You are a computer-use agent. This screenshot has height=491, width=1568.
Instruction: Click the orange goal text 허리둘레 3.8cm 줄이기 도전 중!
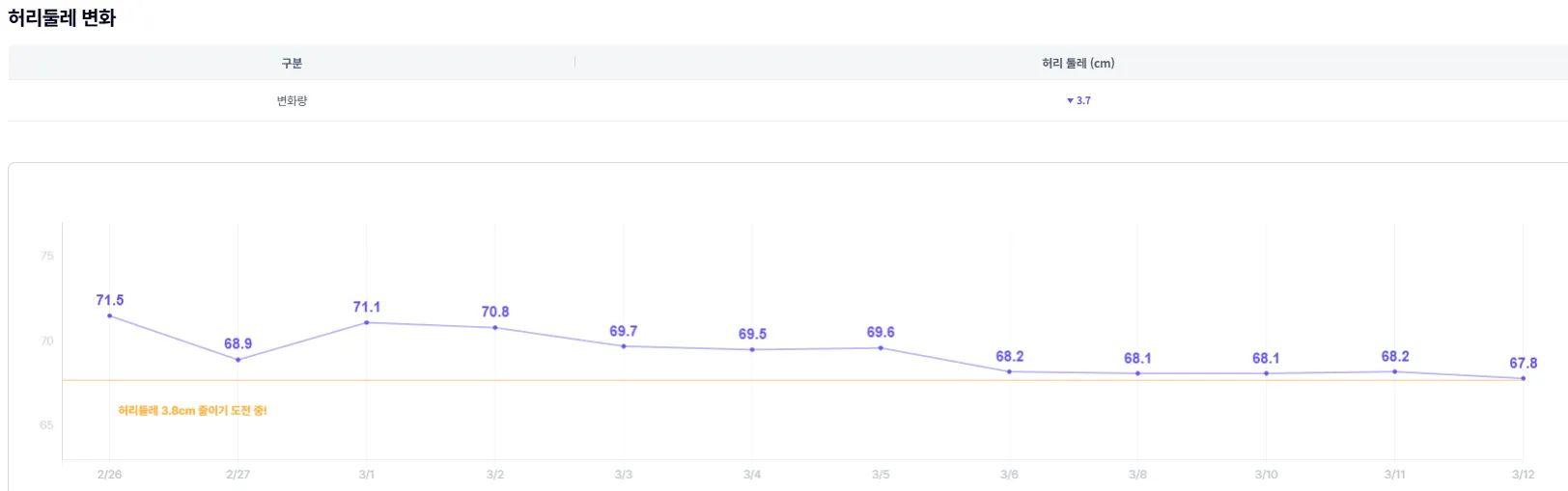pos(192,411)
